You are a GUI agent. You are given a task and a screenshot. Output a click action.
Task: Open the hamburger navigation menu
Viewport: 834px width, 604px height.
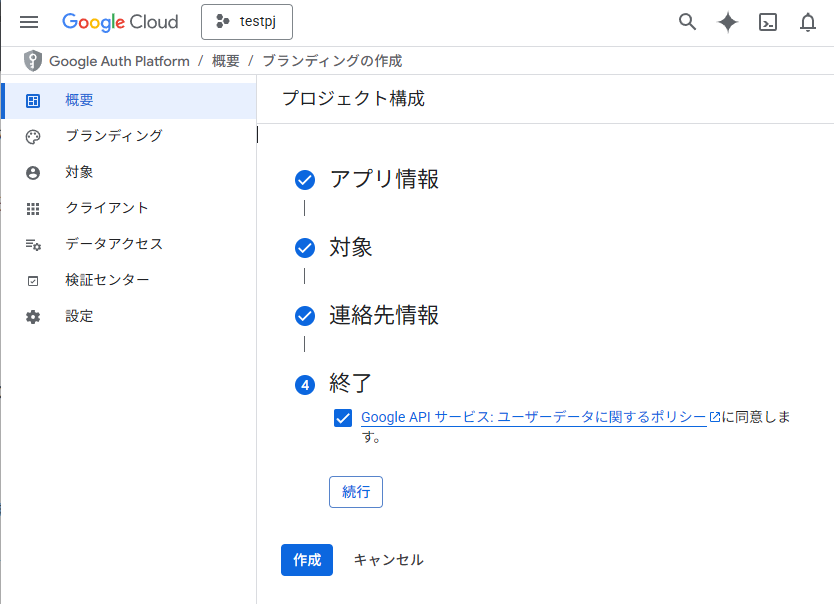[x=29, y=22]
